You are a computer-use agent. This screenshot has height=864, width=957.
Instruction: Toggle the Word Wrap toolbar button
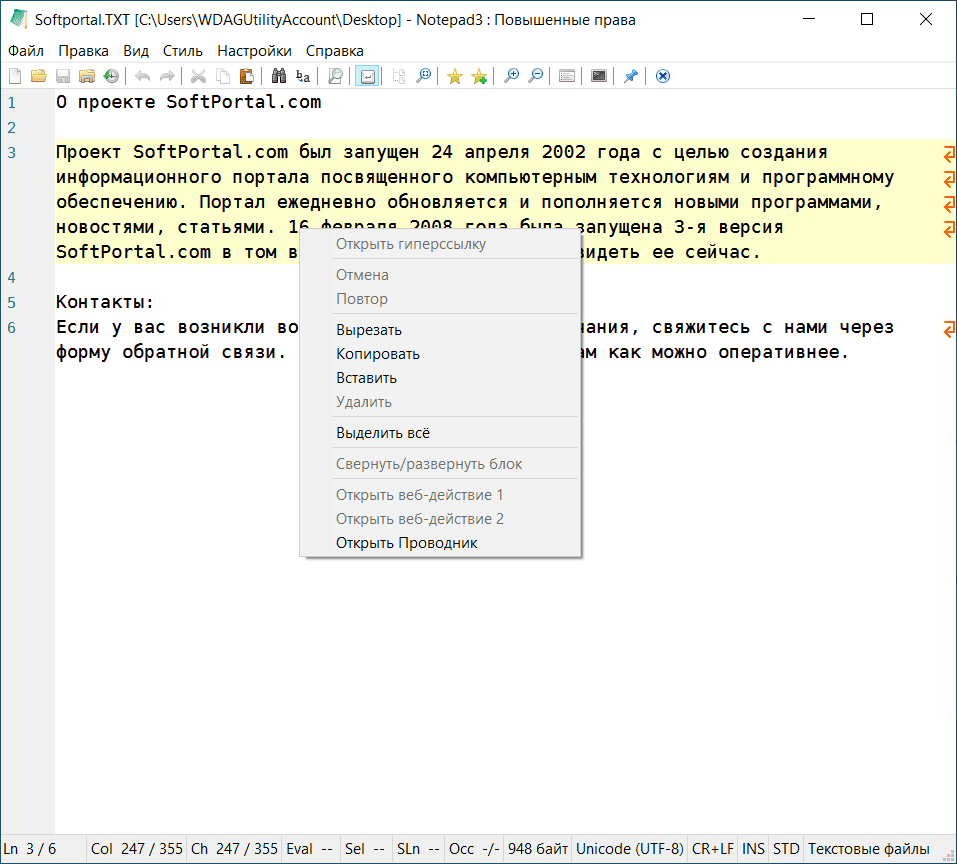tap(367, 76)
